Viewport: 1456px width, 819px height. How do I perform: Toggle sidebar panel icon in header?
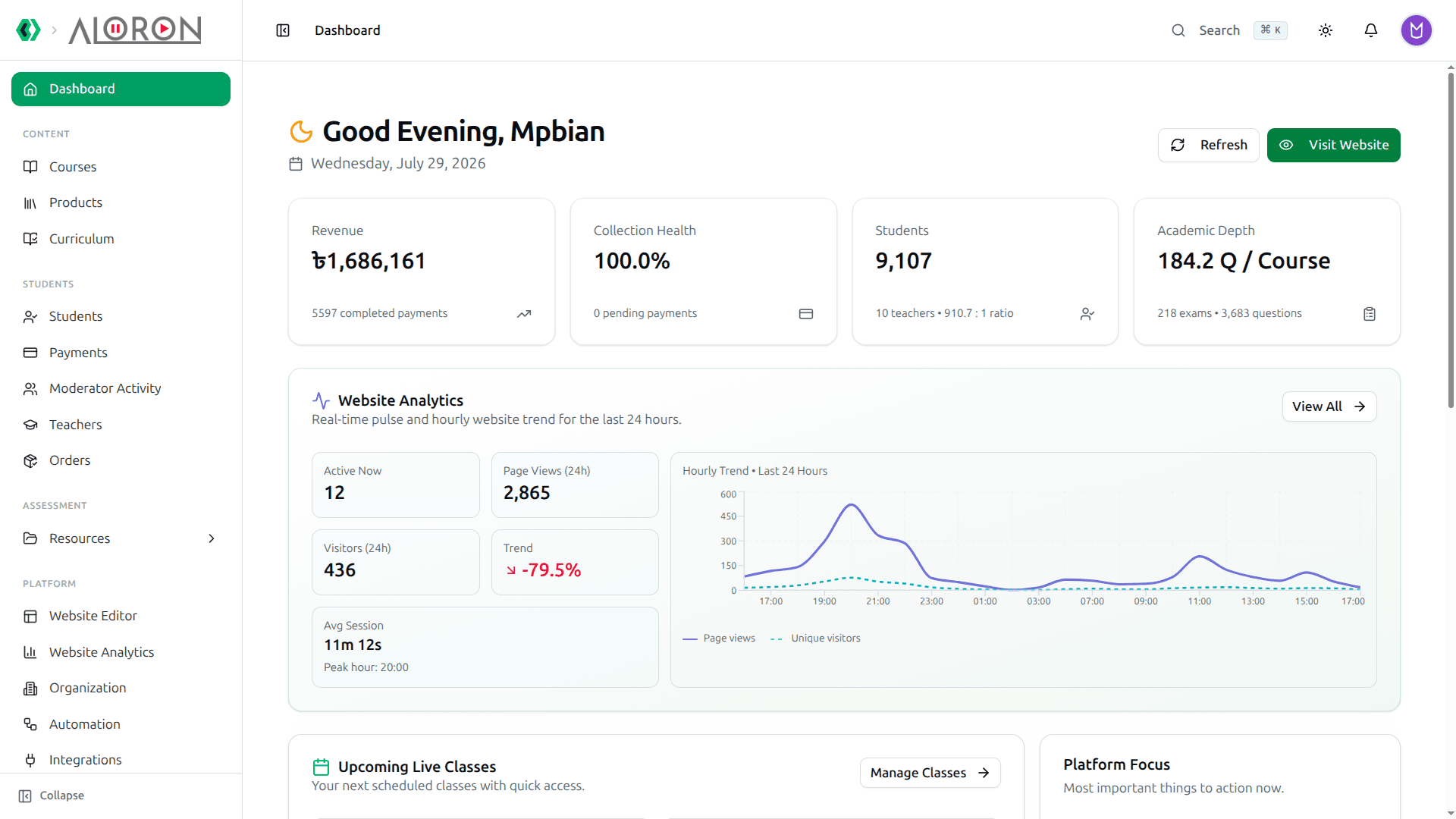point(283,30)
